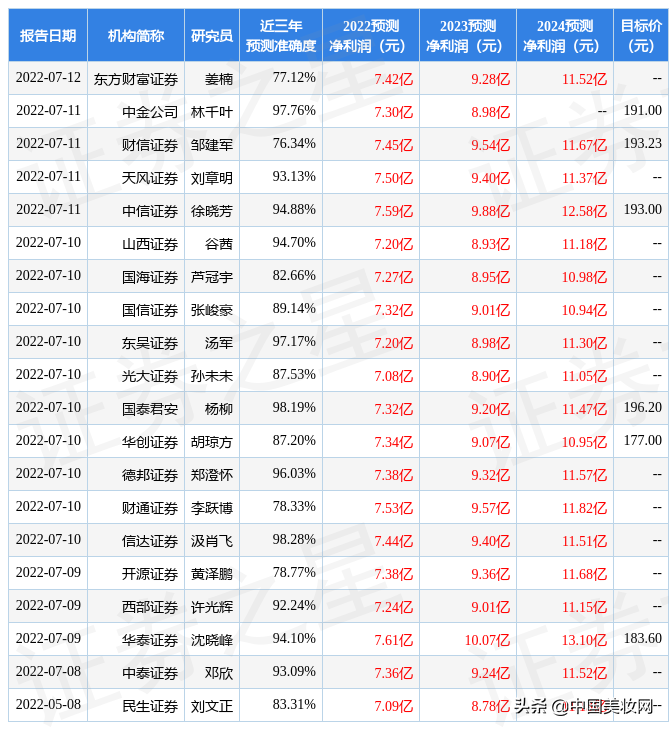
Task: Click the 近三年预测准确度 column header
Action: (x=281, y=35)
